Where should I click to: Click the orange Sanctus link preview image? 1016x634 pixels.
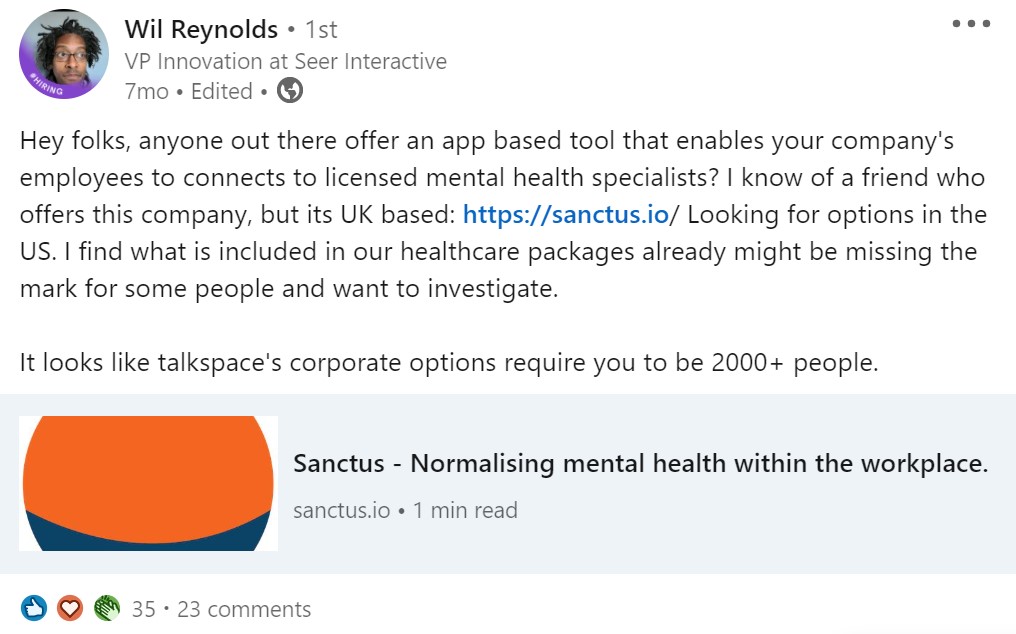pyautogui.click(x=148, y=483)
